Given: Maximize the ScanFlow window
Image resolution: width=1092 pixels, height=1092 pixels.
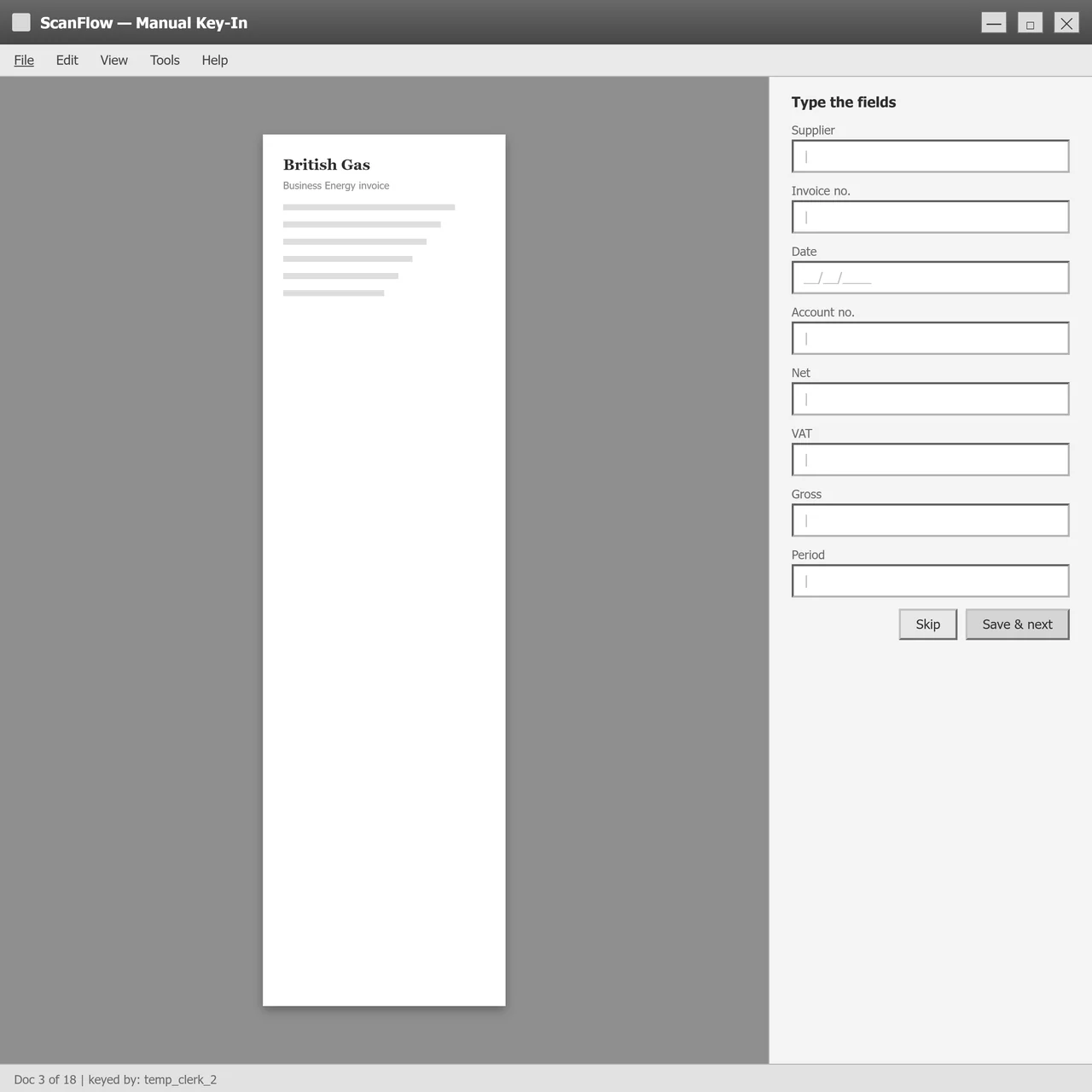Looking at the screenshot, I should (x=1030, y=23).
